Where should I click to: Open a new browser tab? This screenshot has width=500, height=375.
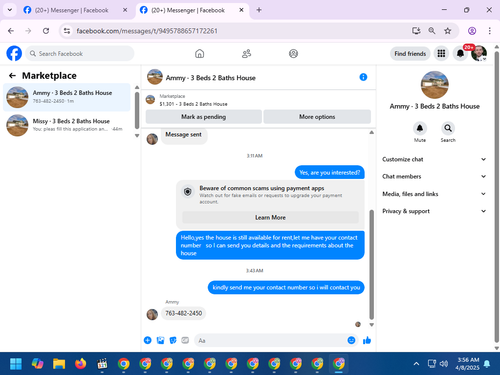259,10
